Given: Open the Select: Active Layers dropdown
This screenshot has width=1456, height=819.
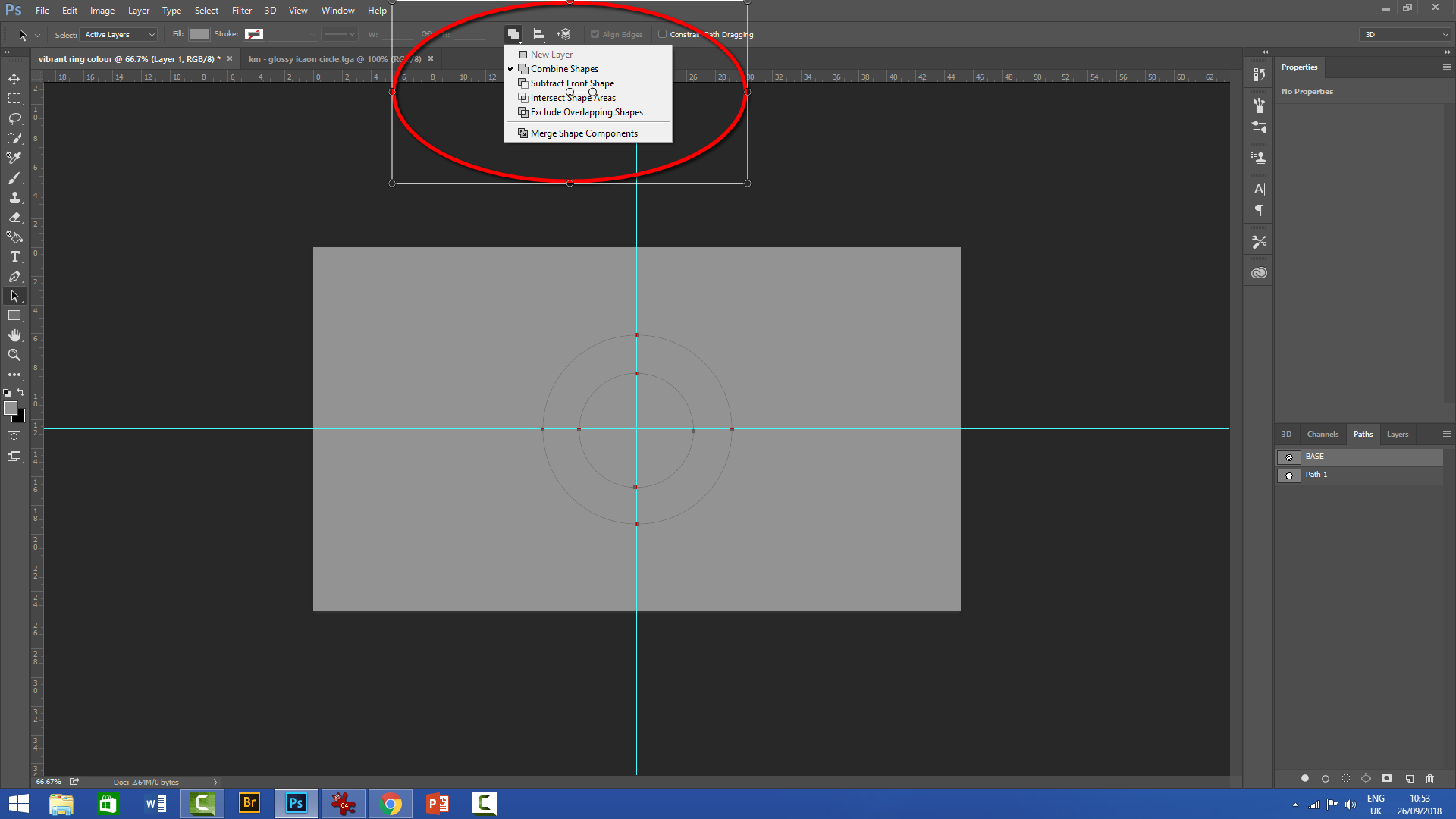Looking at the screenshot, I should tap(118, 34).
